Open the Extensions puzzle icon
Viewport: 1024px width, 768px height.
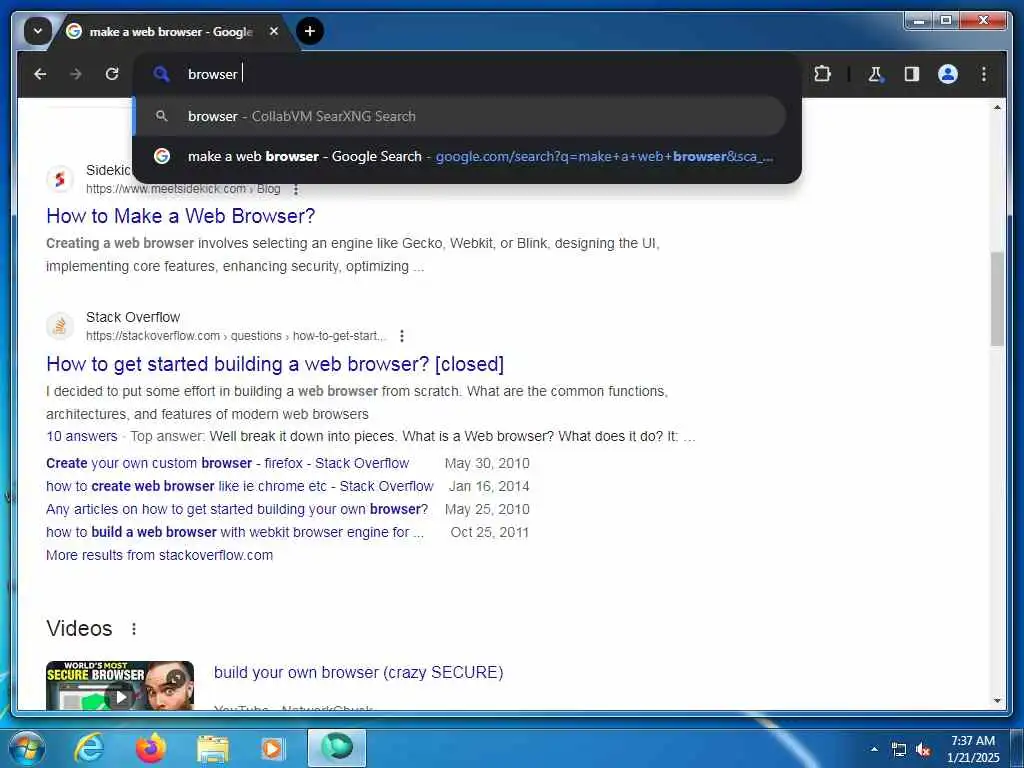[x=822, y=74]
